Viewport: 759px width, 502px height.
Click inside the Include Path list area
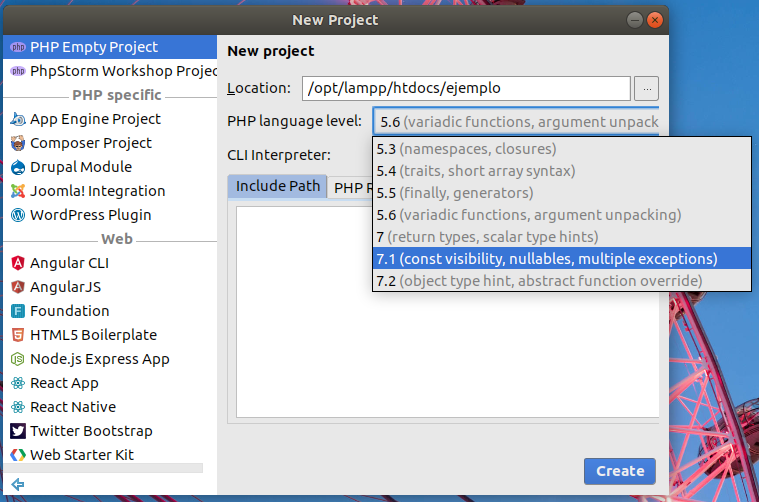click(x=448, y=312)
